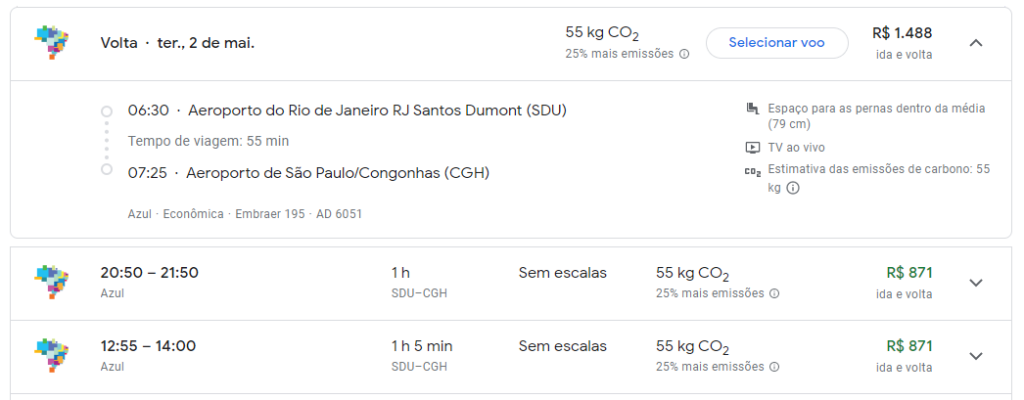Collapse the expanded Volta flight details
The width and height of the screenshot is (1024, 400).
pos(977,43)
